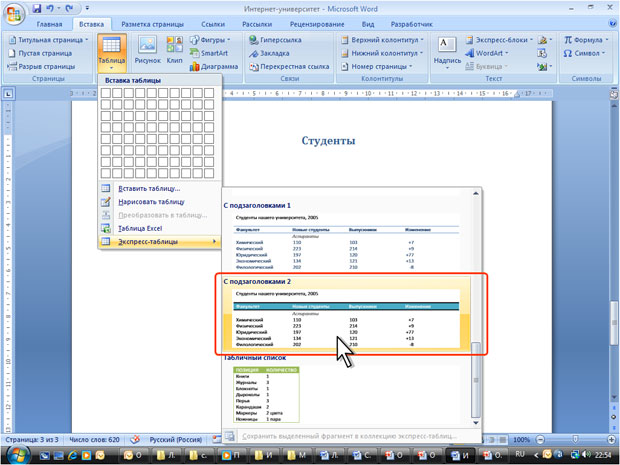
Task: Insert Клип (Clip art) from ribbon
Action: click(174, 50)
